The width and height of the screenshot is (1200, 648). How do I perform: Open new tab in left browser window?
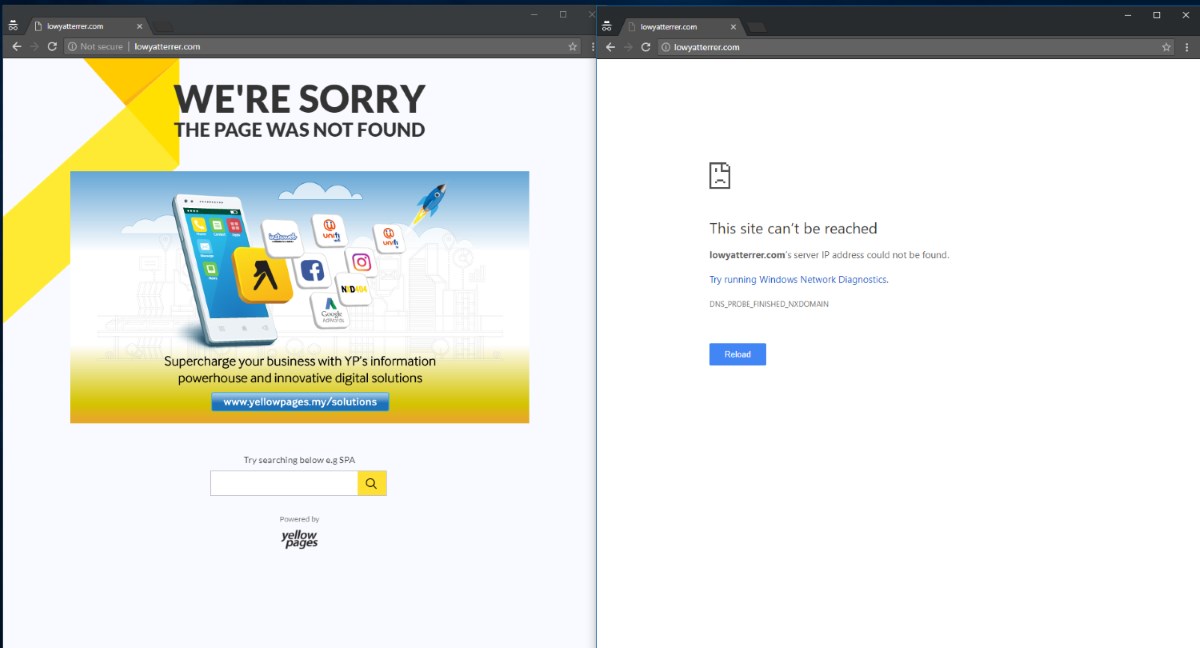click(163, 26)
